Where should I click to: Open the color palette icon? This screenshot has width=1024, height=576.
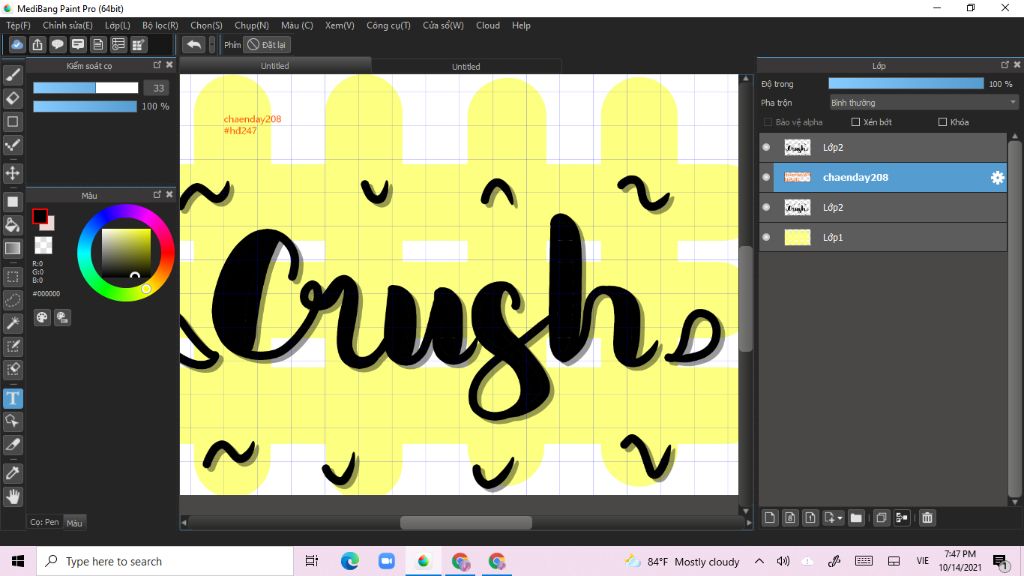pos(42,317)
